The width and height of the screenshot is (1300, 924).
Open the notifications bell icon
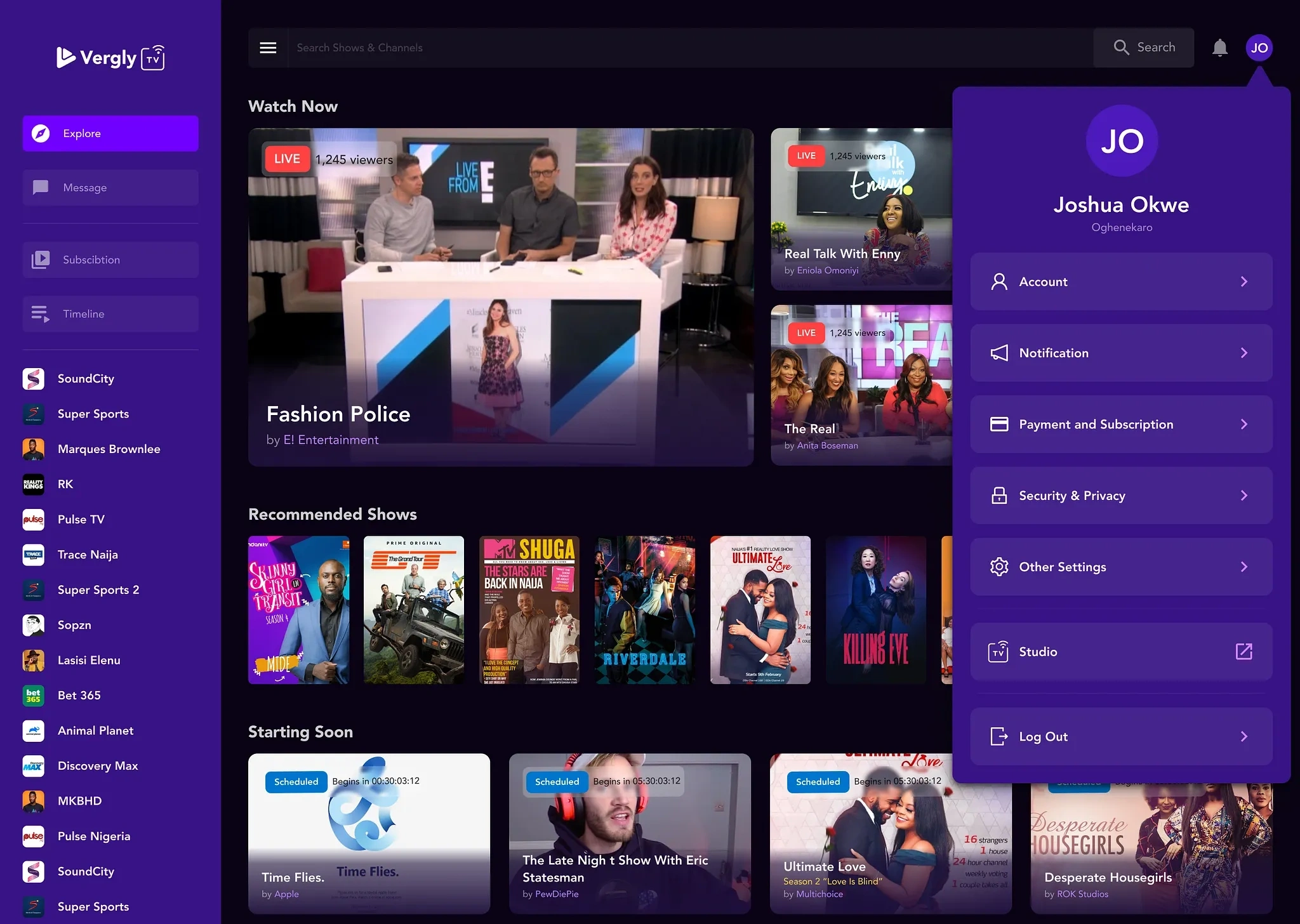pos(1219,48)
